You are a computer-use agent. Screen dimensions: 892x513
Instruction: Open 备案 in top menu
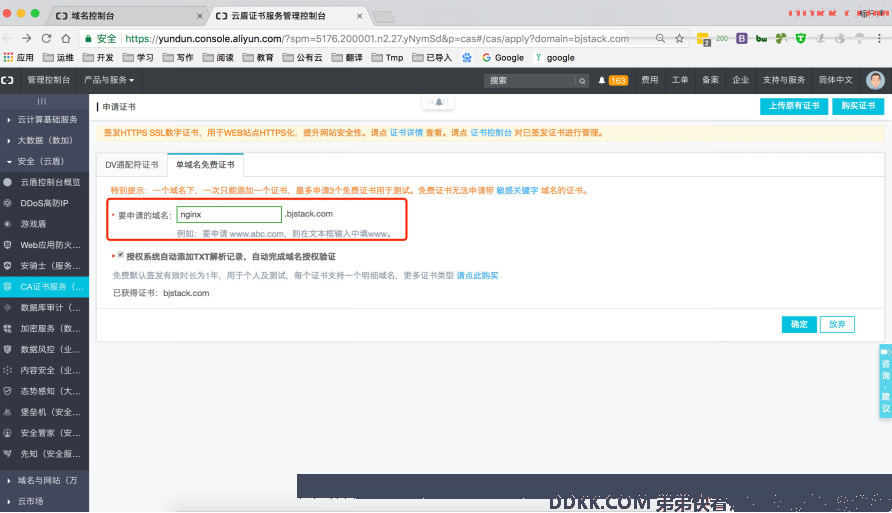click(x=710, y=80)
